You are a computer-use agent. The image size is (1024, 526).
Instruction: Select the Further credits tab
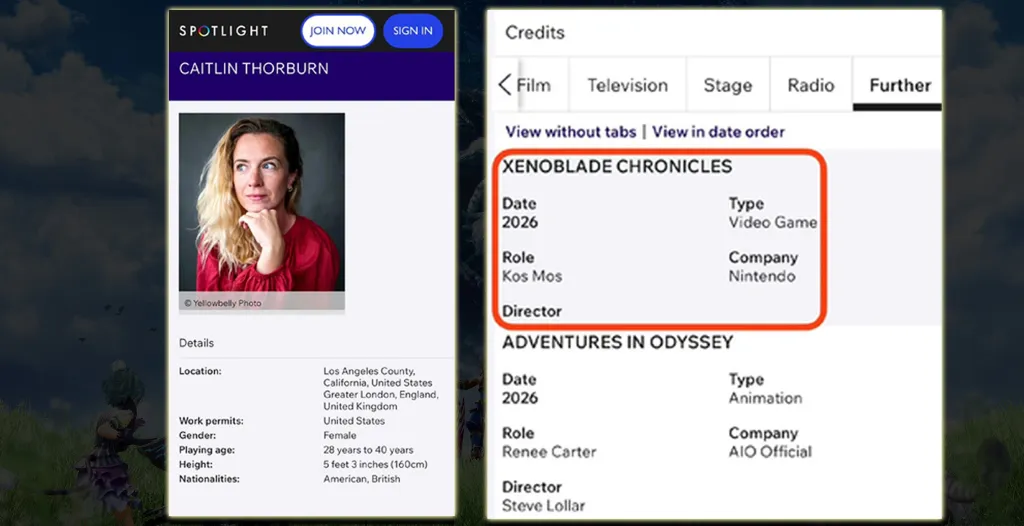pos(899,85)
